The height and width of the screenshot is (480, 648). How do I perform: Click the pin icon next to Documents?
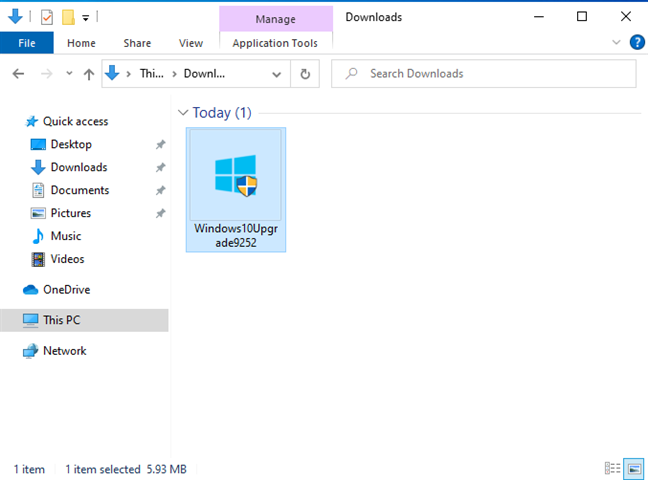click(160, 190)
